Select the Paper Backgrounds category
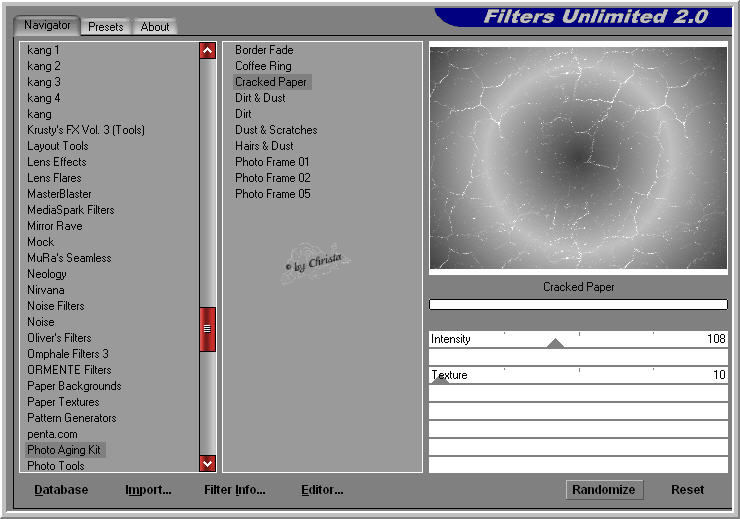The height and width of the screenshot is (519, 740). (x=74, y=387)
